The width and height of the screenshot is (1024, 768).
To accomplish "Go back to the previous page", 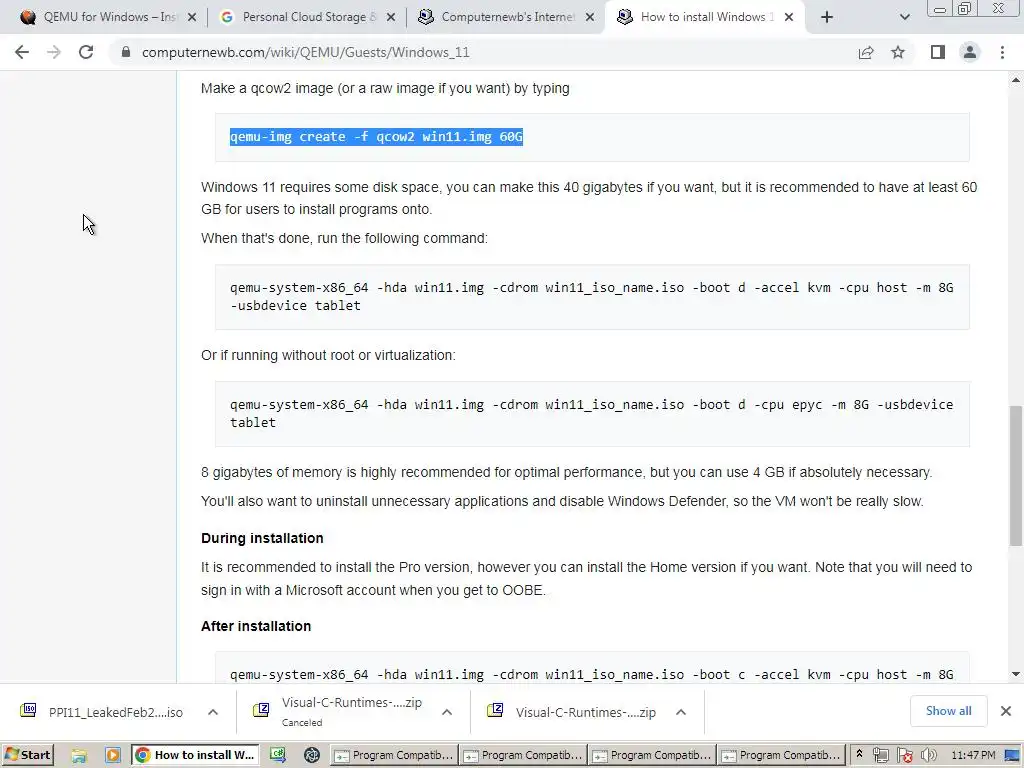I will (x=22, y=52).
